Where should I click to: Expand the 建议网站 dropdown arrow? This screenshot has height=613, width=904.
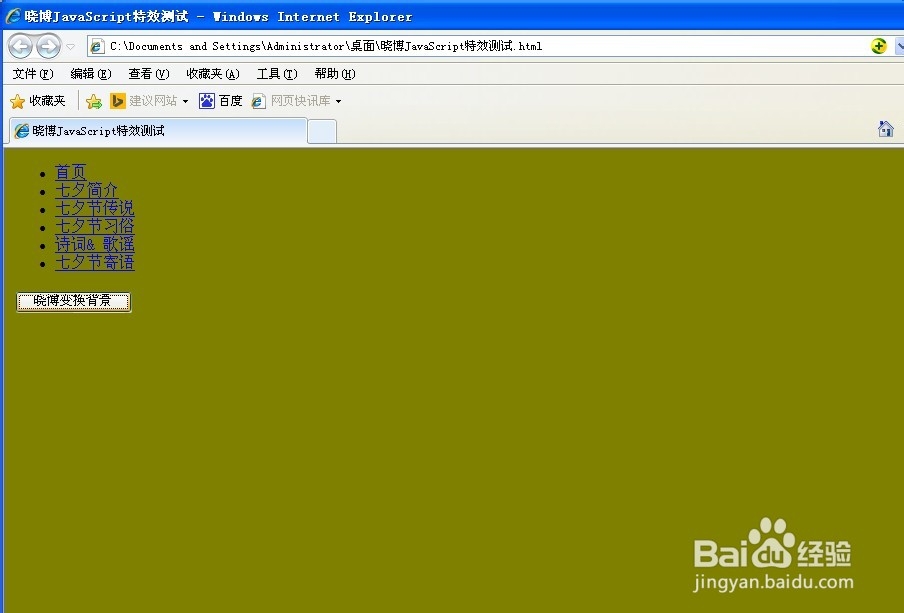coord(183,100)
